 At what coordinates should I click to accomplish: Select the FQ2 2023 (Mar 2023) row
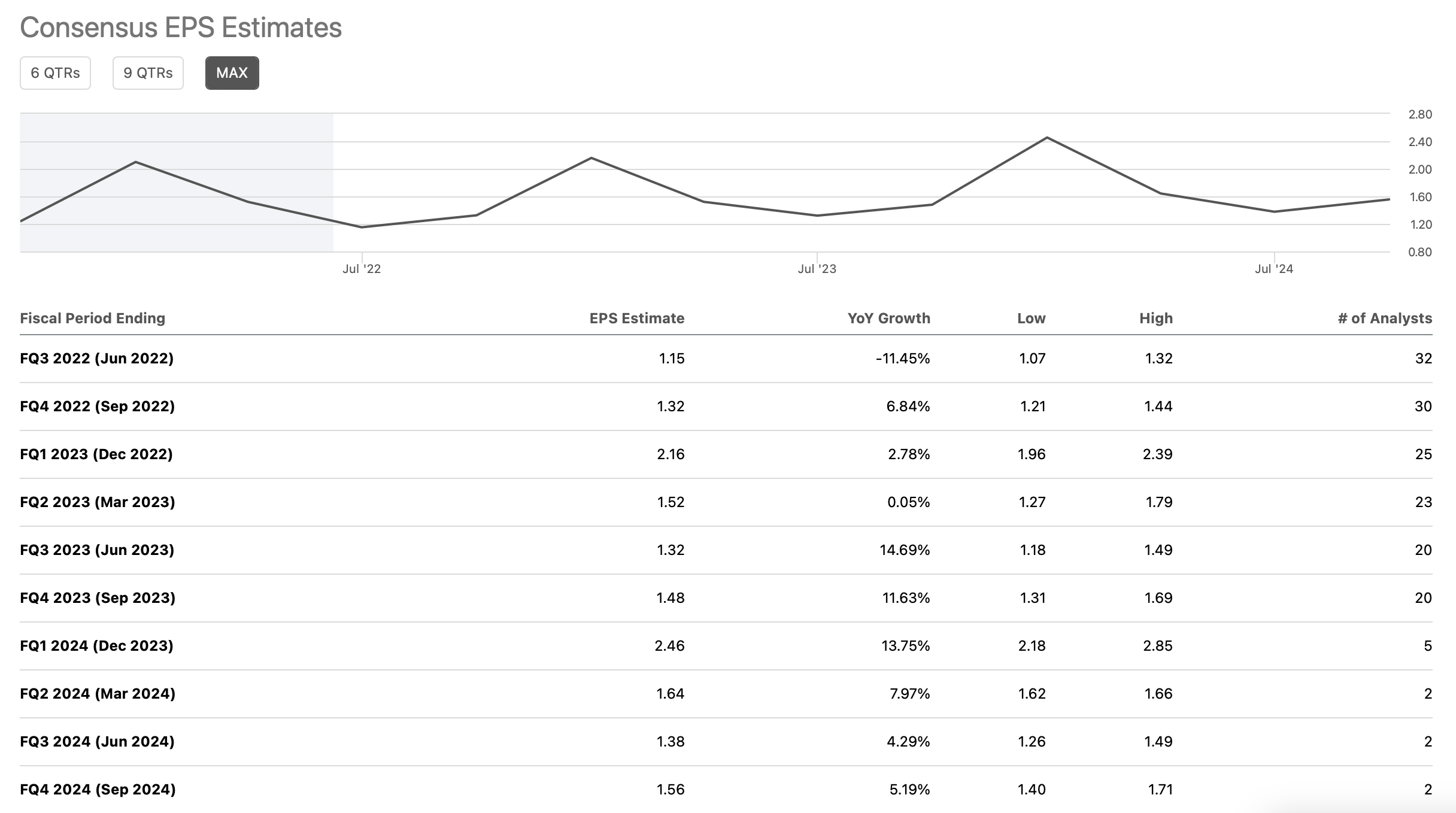pos(97,502)
